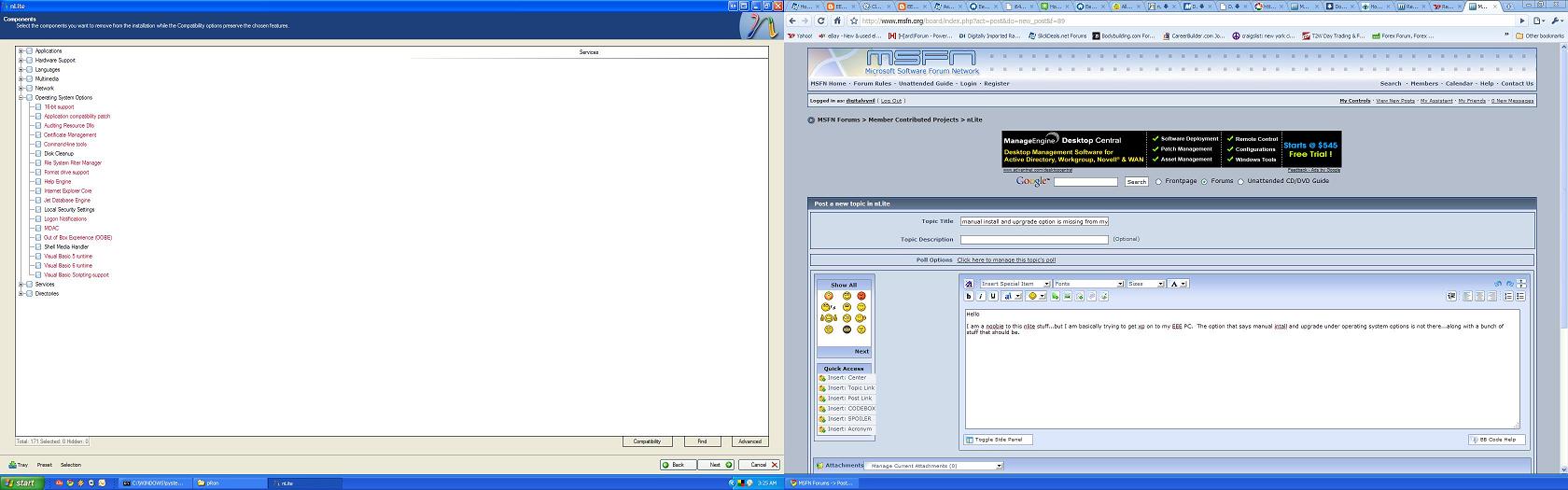Open the Fonts dropdown
Viewport: 1568px width, 490px height.
point(1088,284)
